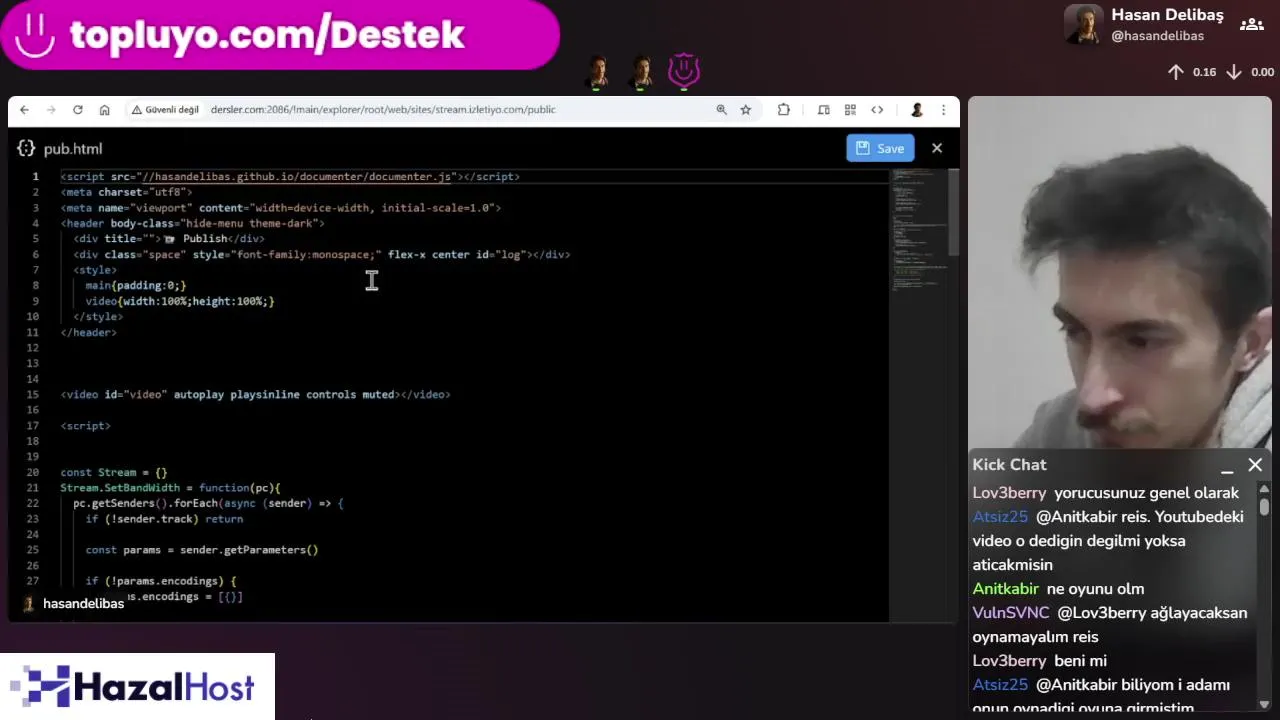This screenshot has width=1280, height=720.
Task: Click the 'if (!sender.track) return' line
Action: coord(164,519)
